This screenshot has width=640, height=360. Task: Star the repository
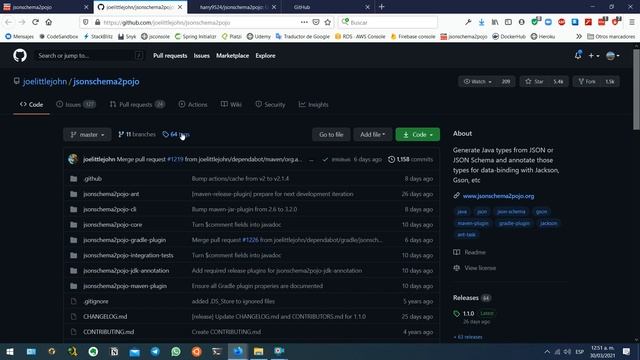pyautogui.click(x=534, y=82)
